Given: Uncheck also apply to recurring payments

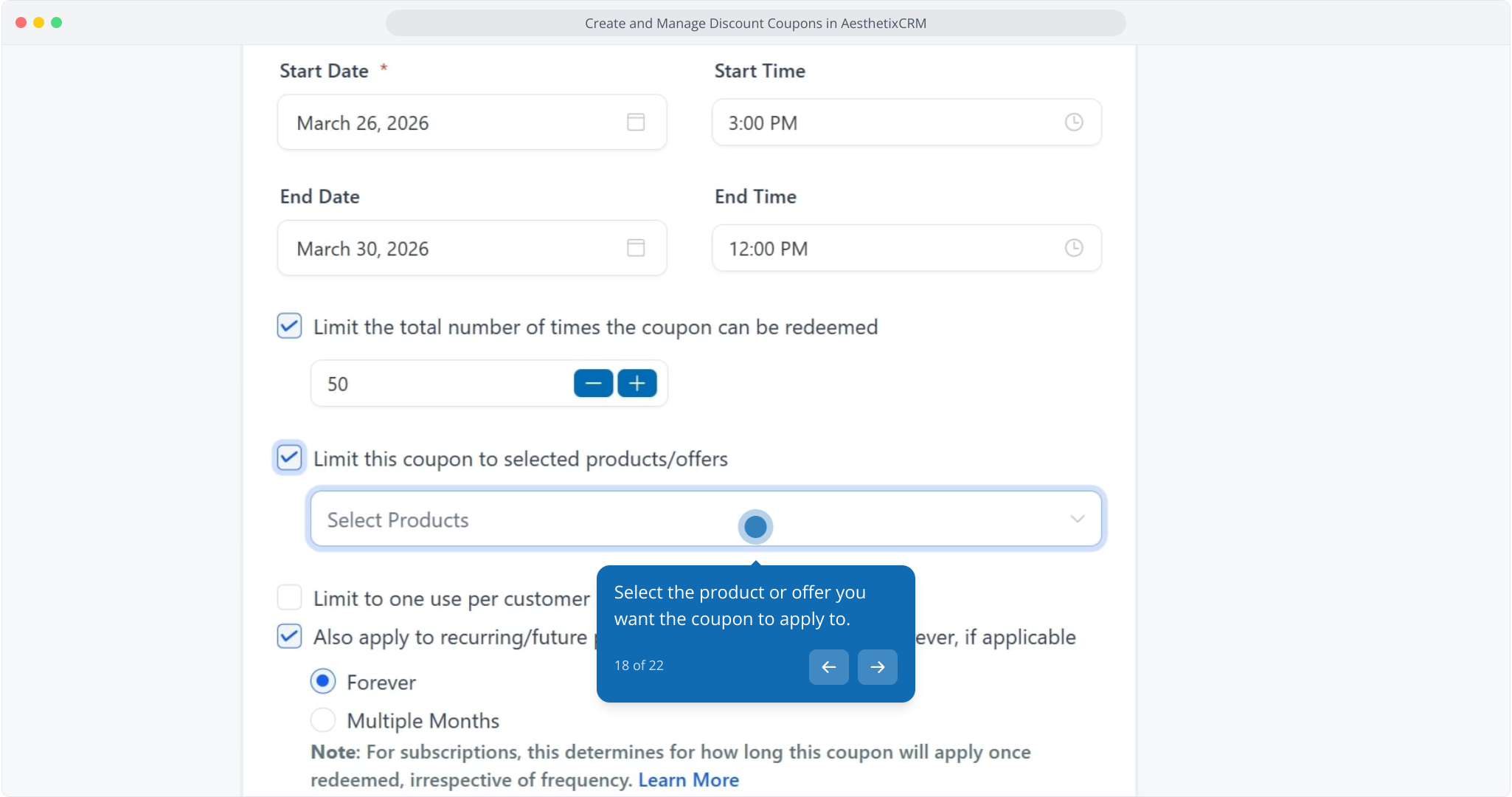Looking at the screenshot, I should (x=289, y=636).
